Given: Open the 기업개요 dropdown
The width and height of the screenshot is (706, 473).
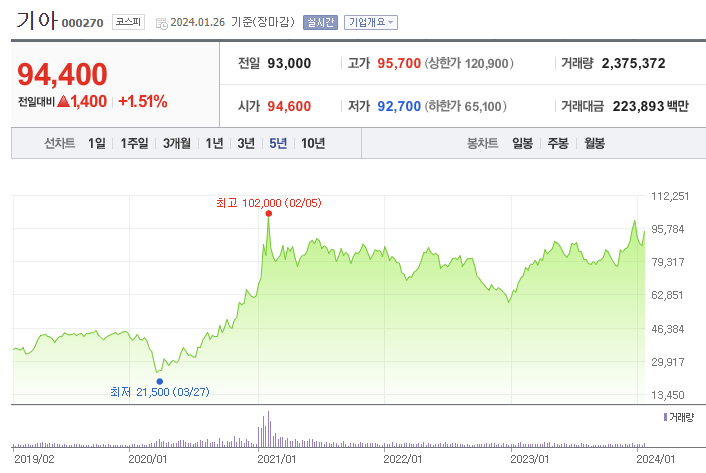Looking at the screenshot, I should pos(371,22).
